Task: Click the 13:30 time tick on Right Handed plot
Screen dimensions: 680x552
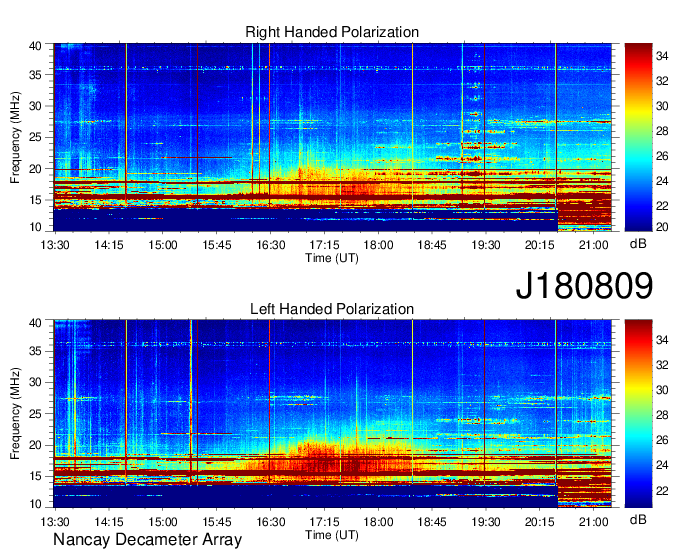Action: [x=55, y=245]
